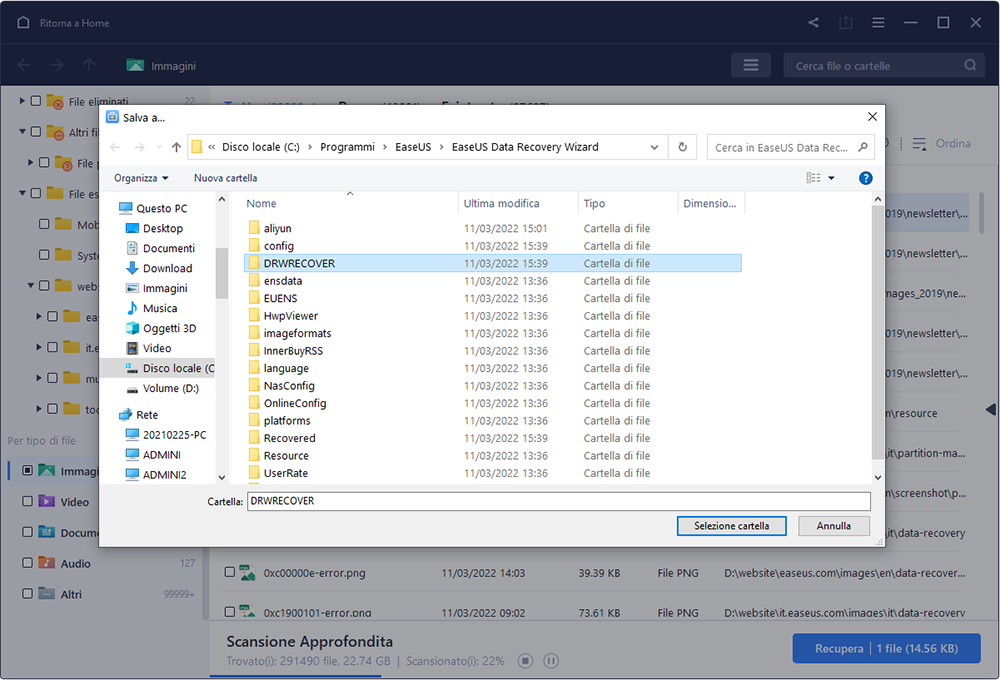
Task: Pause the deep scan
Action: coord(551,661)
